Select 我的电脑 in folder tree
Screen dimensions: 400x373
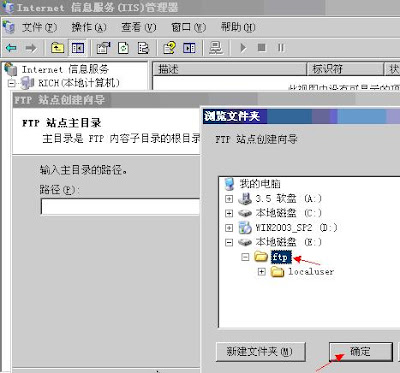[x=260, y=183]
